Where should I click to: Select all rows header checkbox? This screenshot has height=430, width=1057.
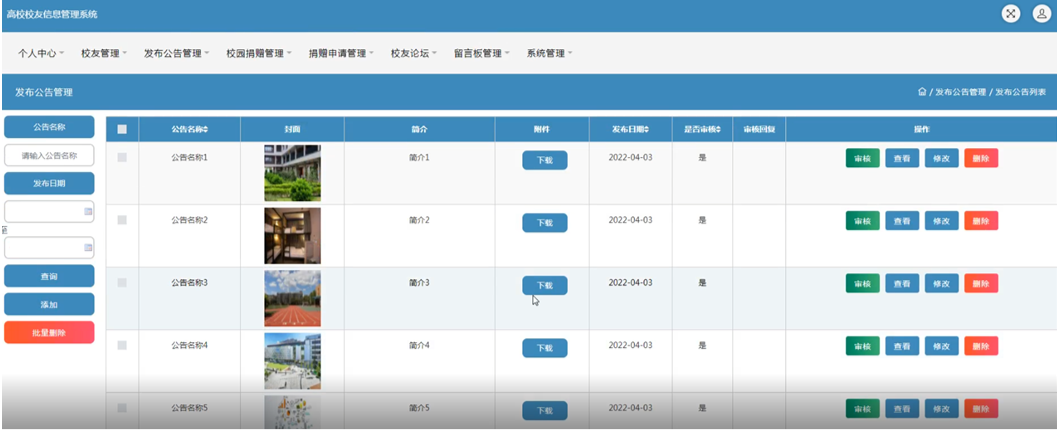pyautogui.click(x=122, y=129)
